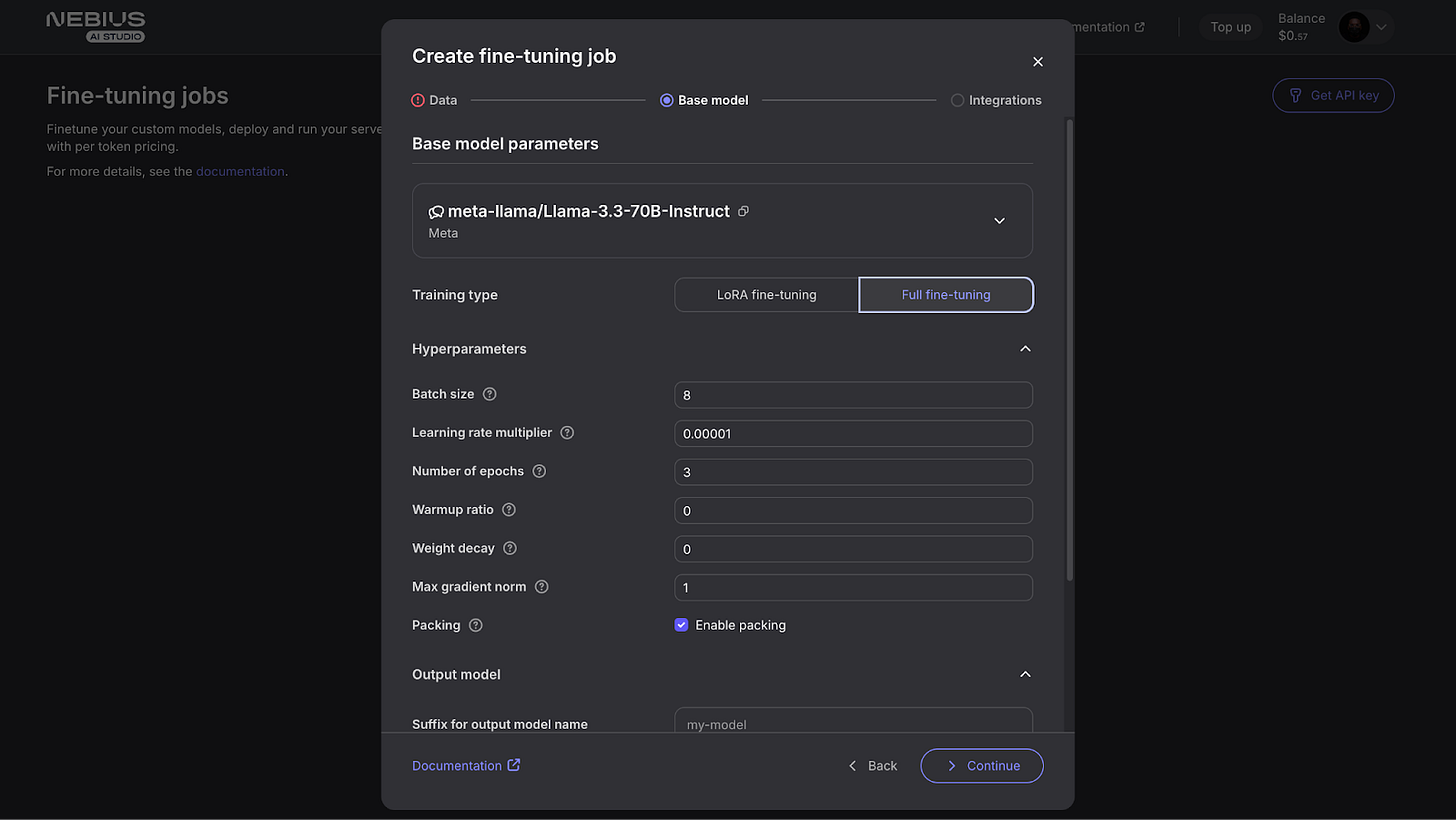The width and height of the screenshot is (1456, 820).
Task: Open Learning rate multiplier help icon
Action: click(x=567, y=433)
